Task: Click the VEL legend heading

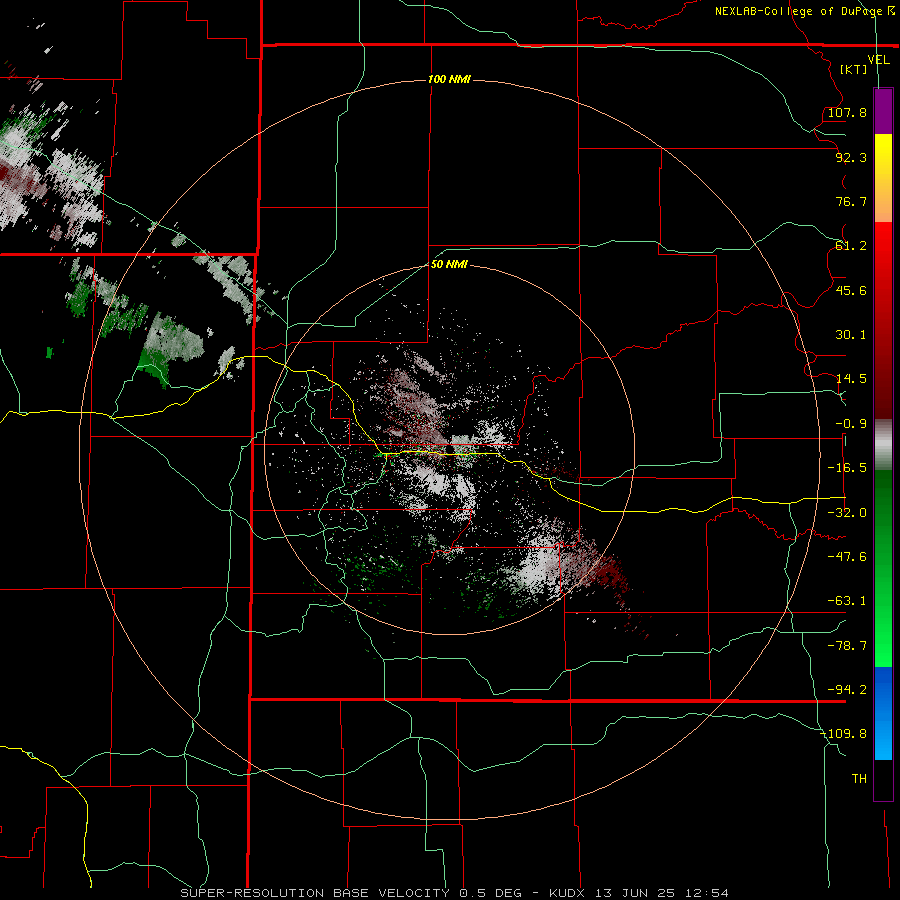Action: (x=878, y=59)
